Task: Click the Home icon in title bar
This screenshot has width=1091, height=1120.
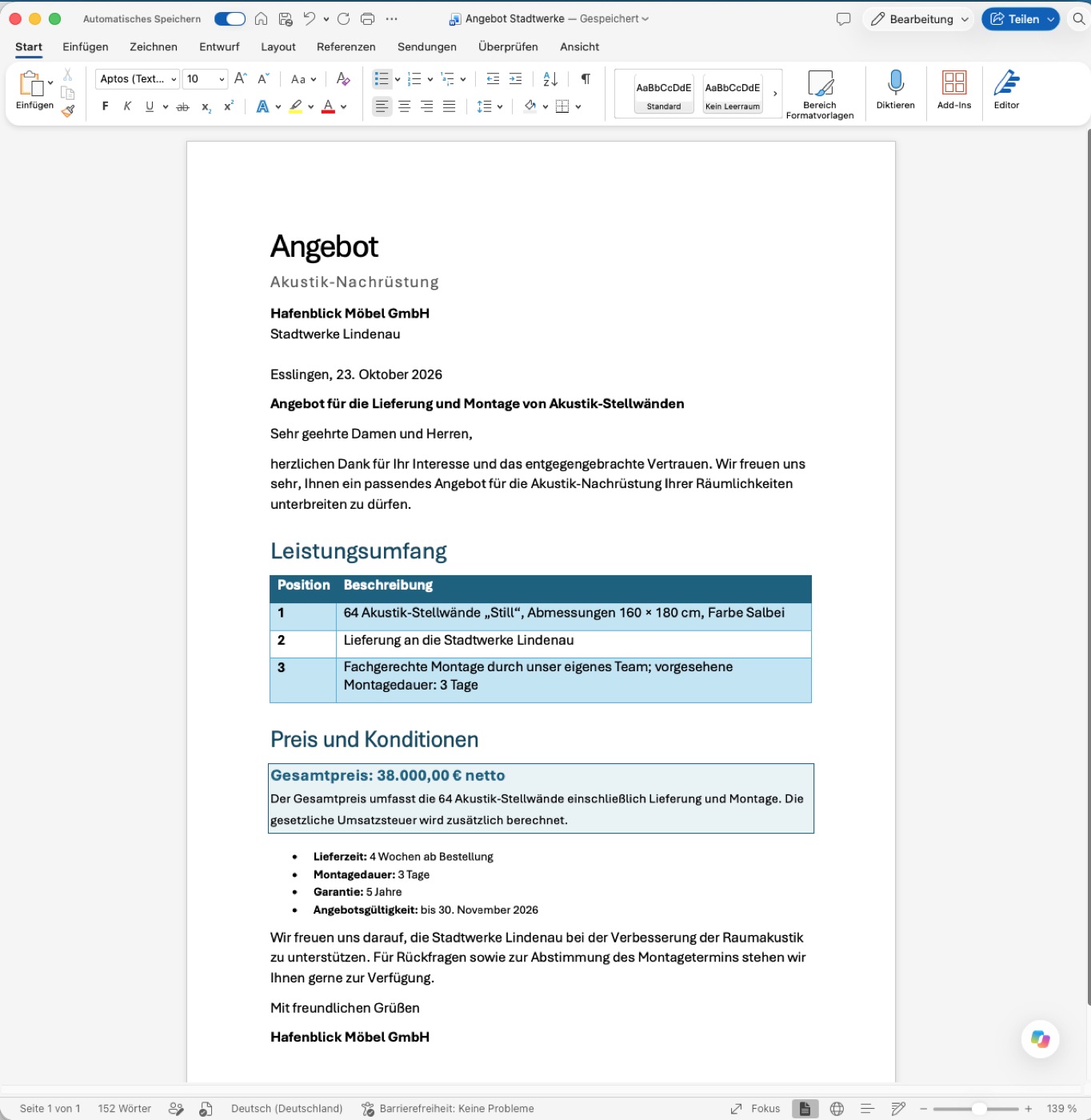Action: coord(261,19)
